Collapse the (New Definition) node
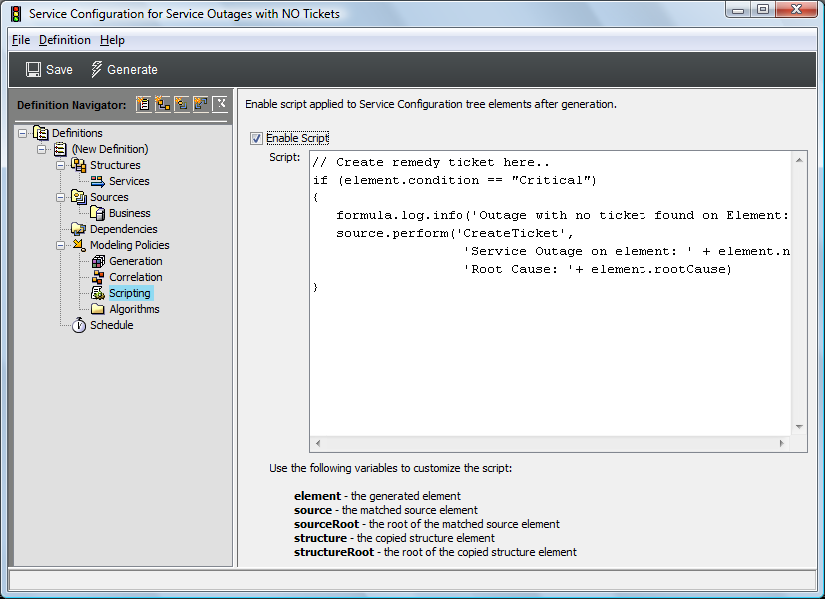This screenshot has width=825, height=599. [x=42, y=149]
